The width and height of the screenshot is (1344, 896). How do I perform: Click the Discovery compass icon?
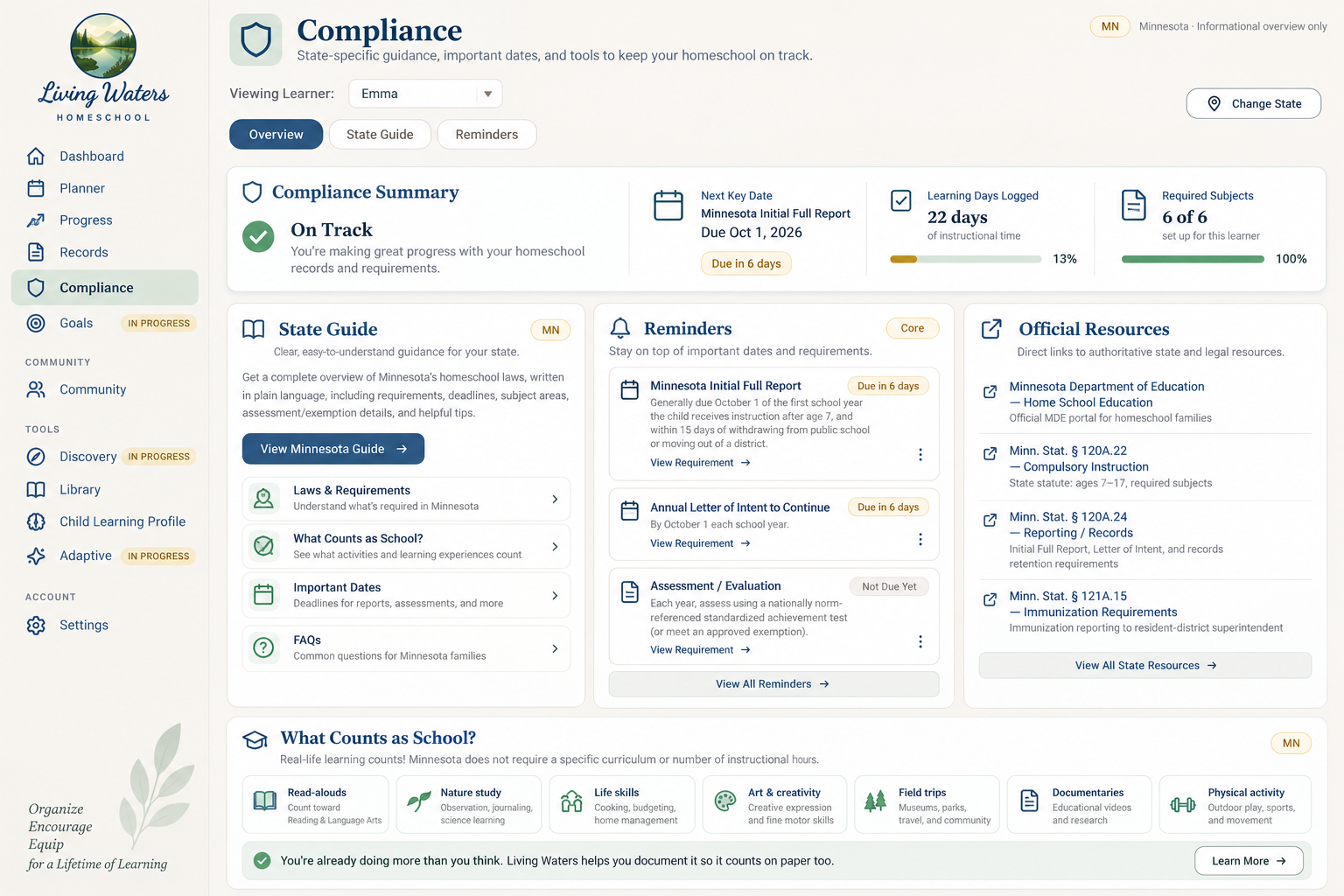(x=36, y=457)
